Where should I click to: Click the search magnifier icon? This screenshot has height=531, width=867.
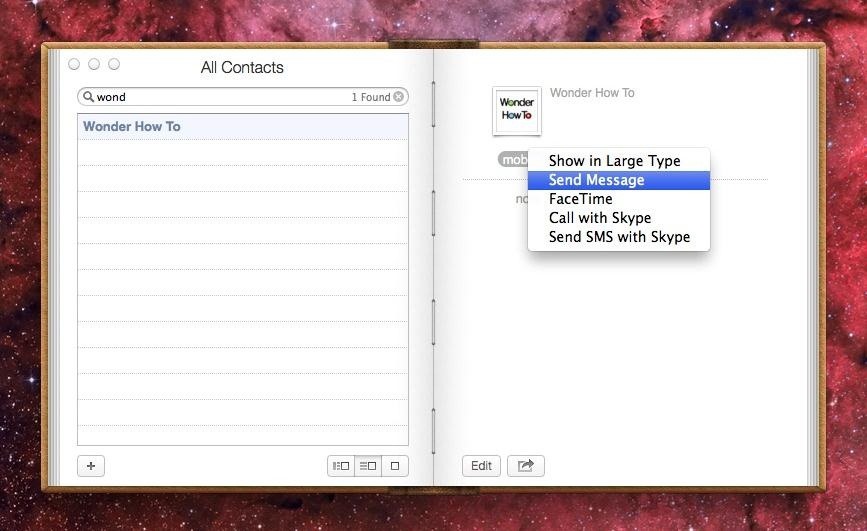(88, 97)
